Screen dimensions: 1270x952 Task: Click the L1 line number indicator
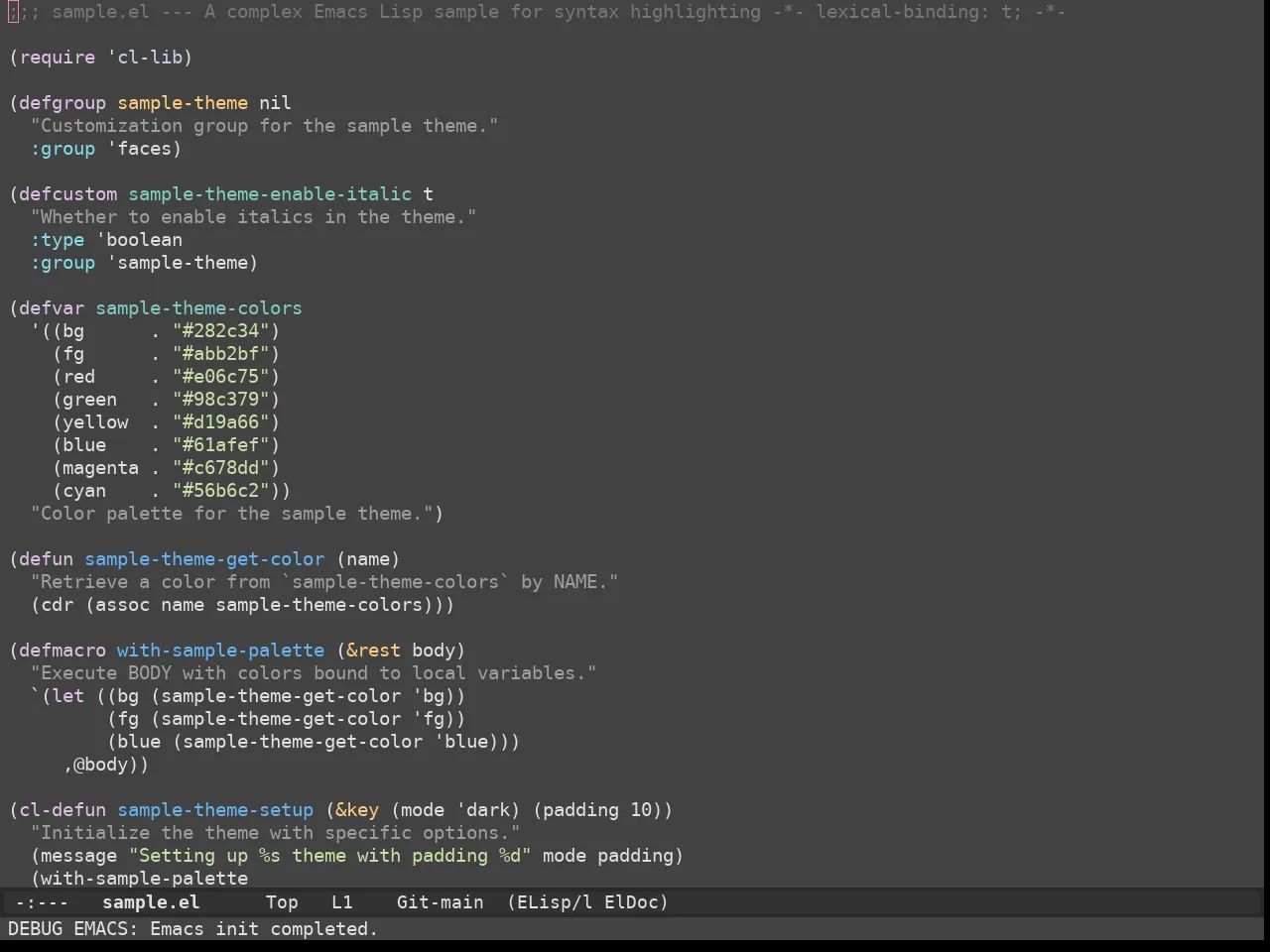tap(342, 902)
